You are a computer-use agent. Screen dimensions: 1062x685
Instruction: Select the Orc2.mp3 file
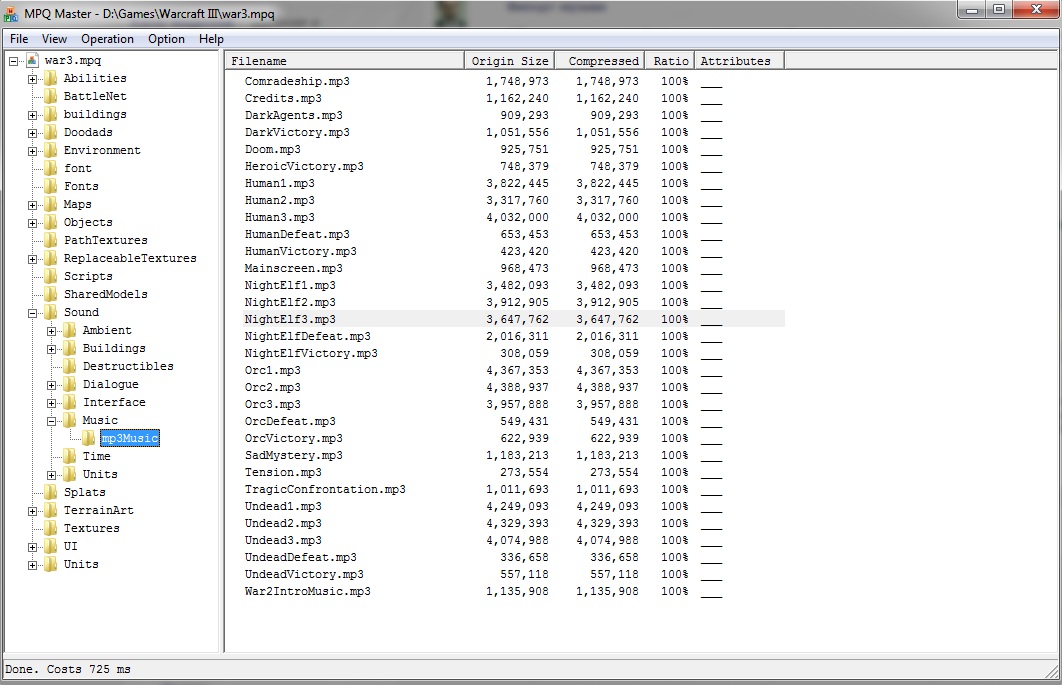point(273,388)
